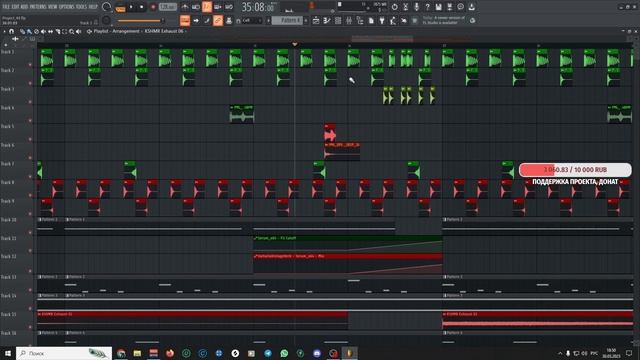Select the playlist Slice tool
Image resolution: width=640 pixels, height=360 pixels.
(x=58, y=31)
